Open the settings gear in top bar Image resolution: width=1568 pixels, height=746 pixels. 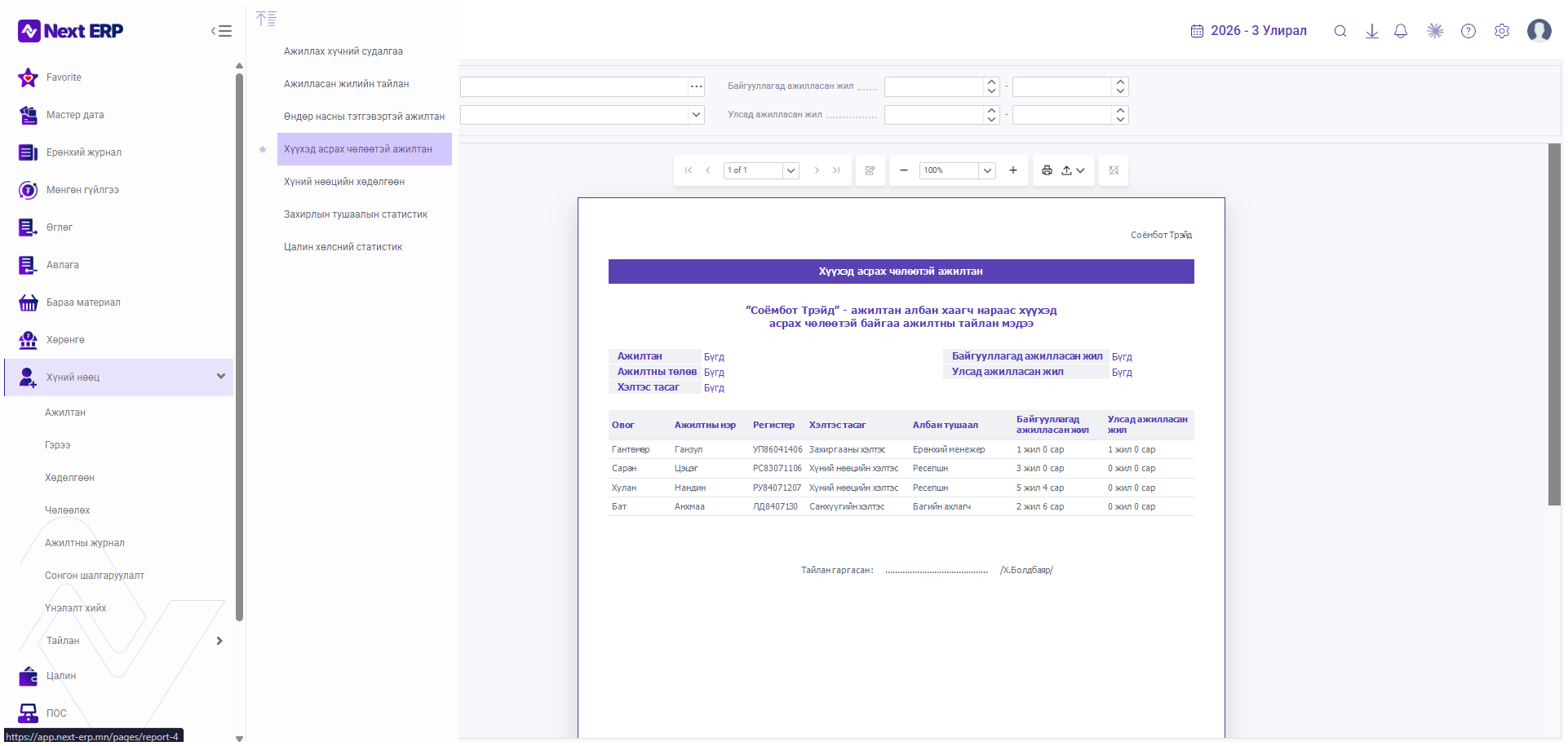1502,31
